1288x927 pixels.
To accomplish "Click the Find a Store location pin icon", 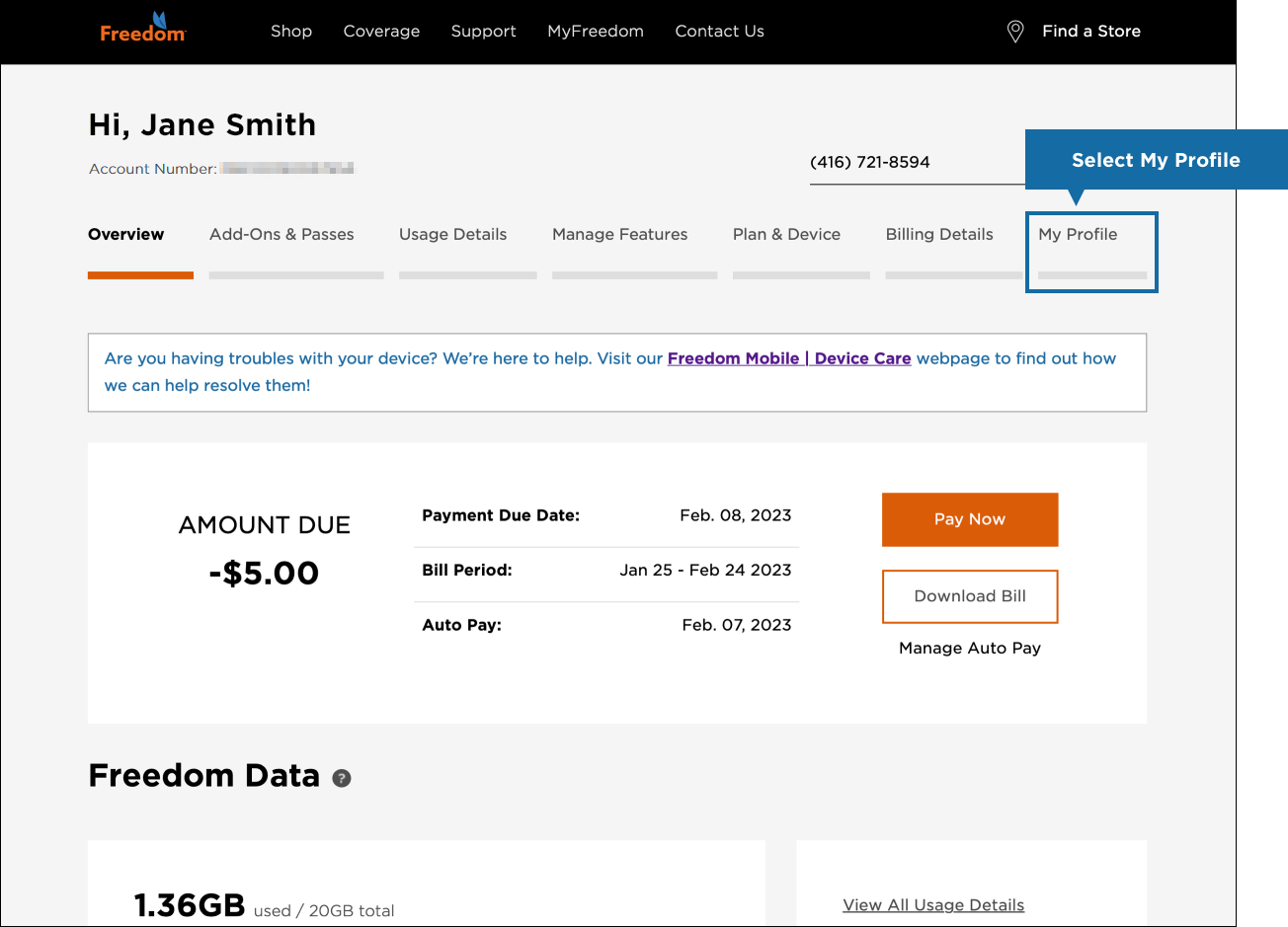I will tap(1014, 32).
